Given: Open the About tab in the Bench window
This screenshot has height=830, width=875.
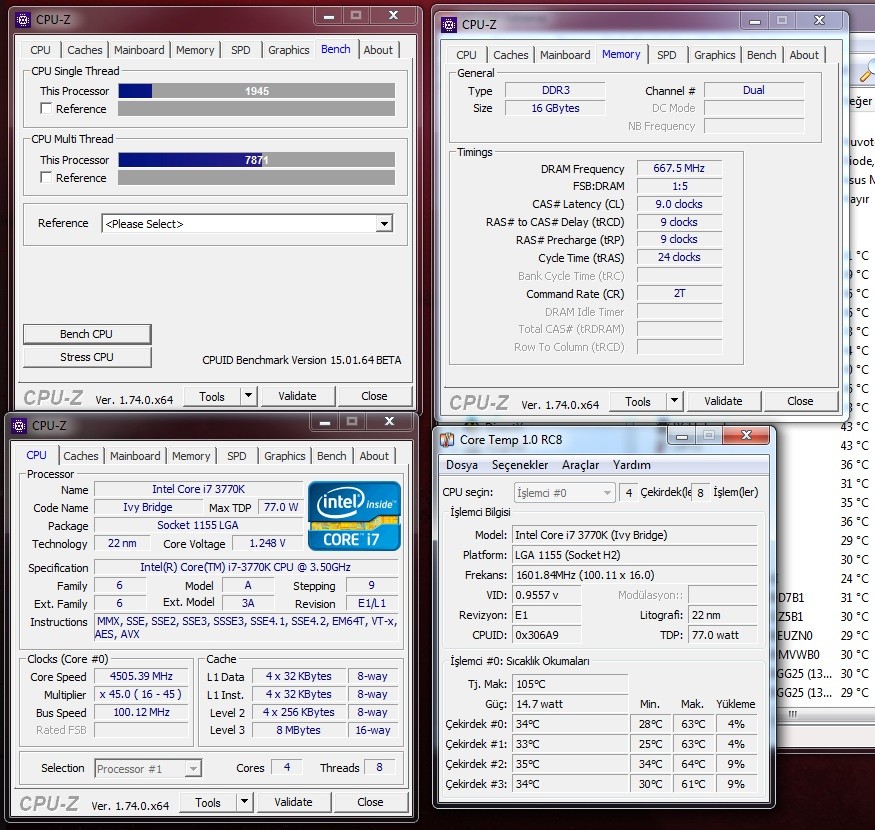Looking at the screenshot, I should click(378, 50).
